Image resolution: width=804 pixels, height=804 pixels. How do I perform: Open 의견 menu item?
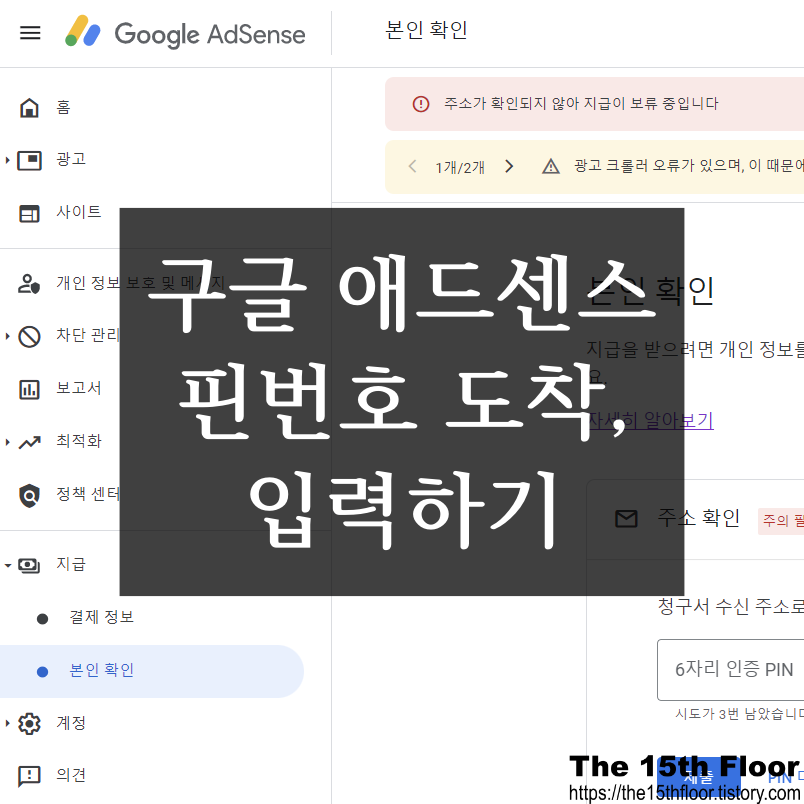[x=71, y=774]
